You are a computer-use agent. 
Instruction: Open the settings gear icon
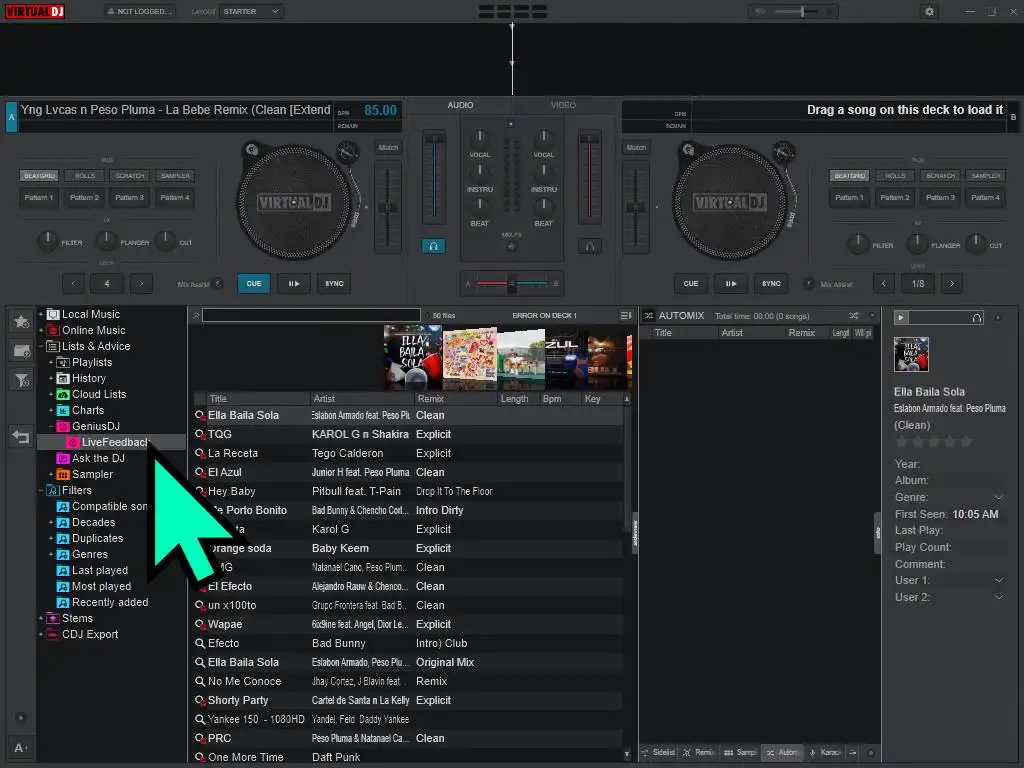click(x=929, y=11)
